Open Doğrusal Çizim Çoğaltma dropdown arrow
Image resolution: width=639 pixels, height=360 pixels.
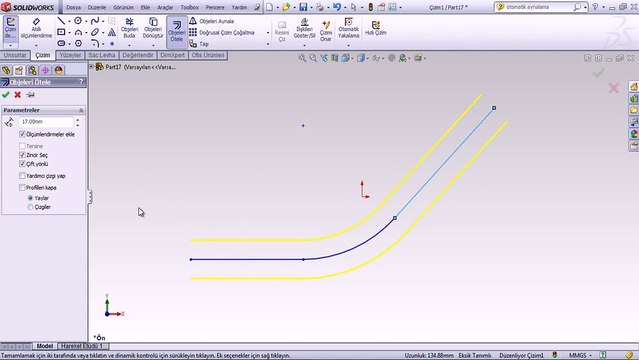tap(268, 33)
